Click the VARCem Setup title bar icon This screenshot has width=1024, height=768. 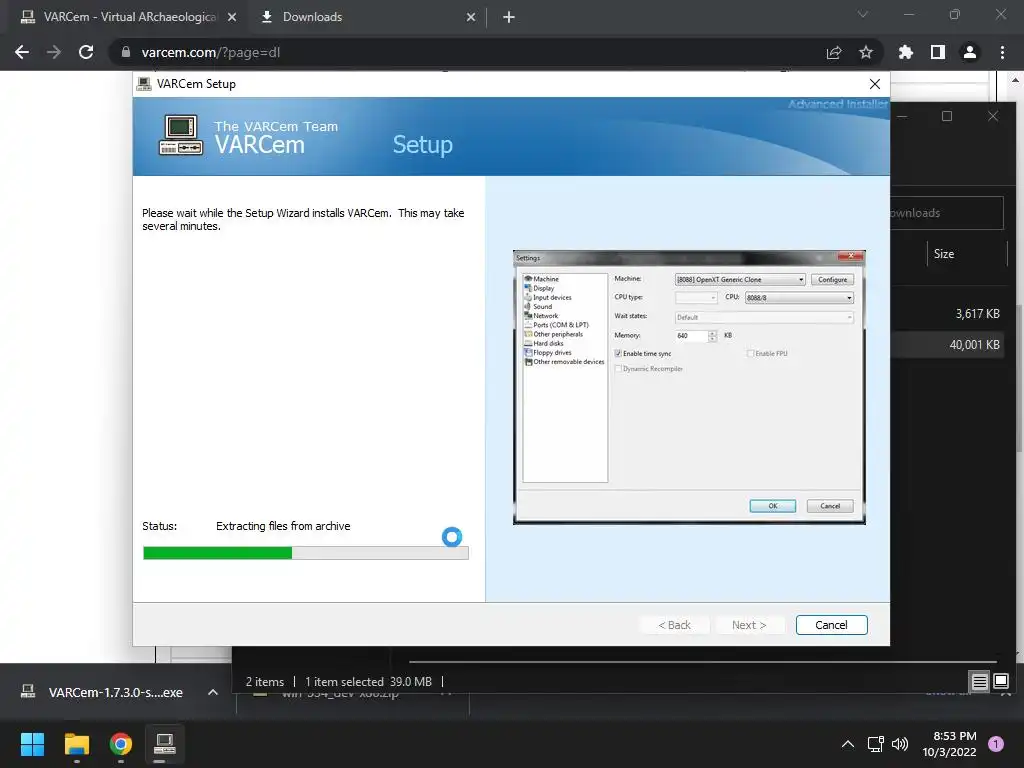(x=144, y=84)
